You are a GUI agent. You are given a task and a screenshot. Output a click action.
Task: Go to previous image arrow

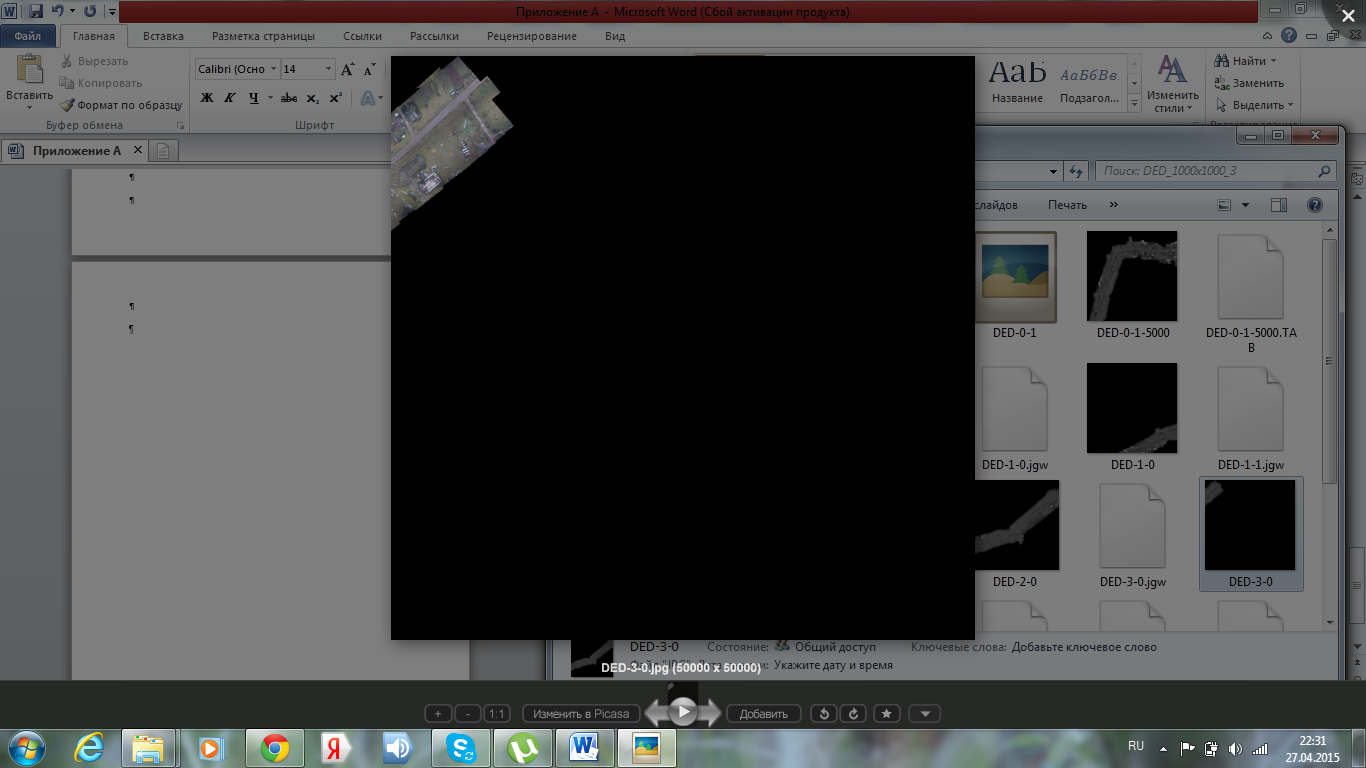click(657, 713)
